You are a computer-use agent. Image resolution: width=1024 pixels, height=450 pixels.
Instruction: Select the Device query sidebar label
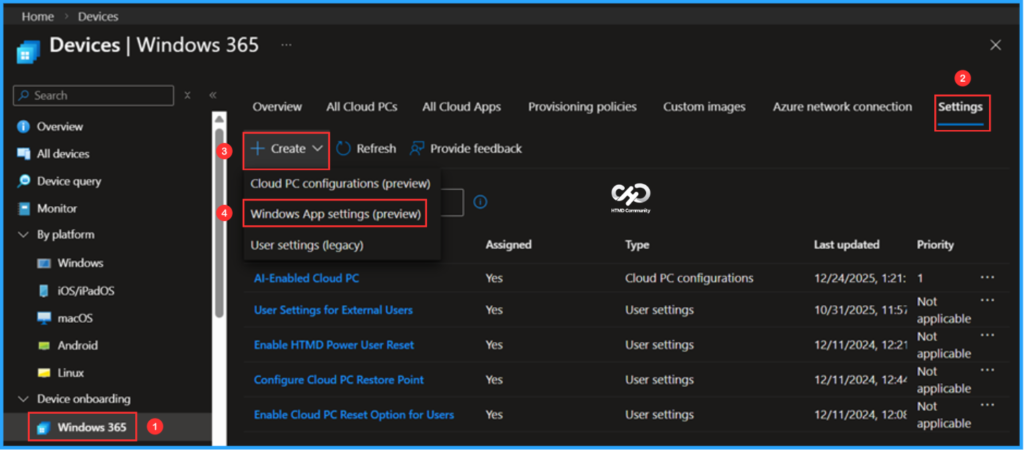[x=69, y=182]
